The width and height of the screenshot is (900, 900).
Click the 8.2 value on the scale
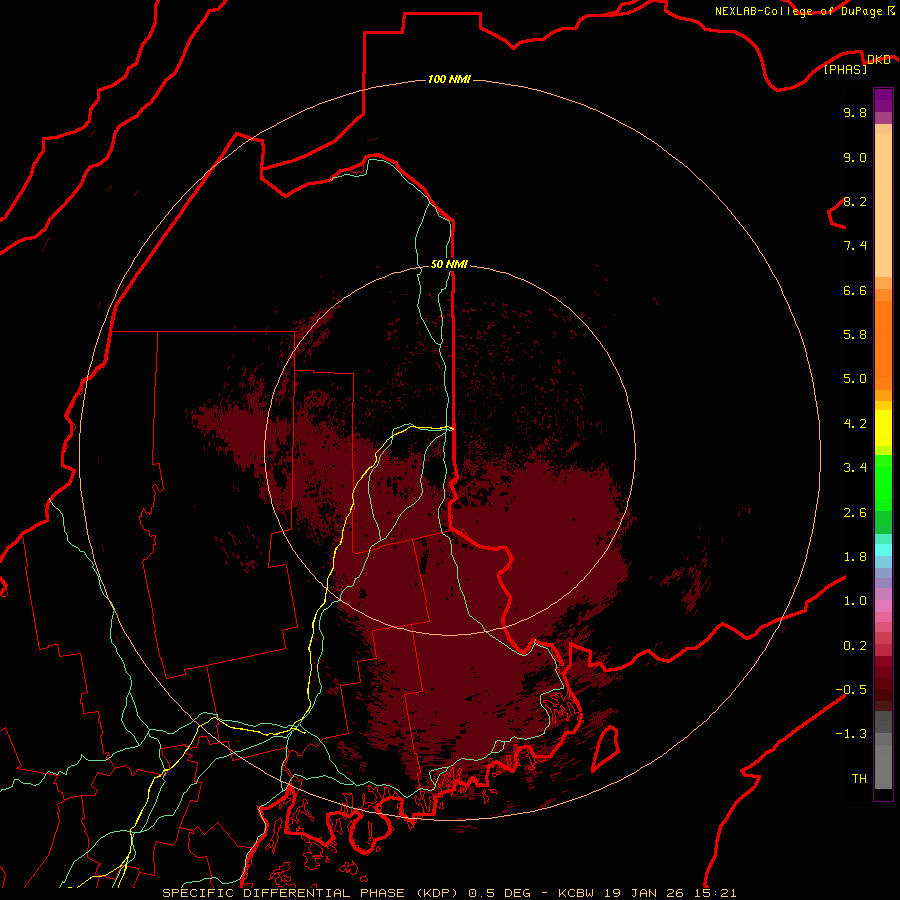[855, 202]
